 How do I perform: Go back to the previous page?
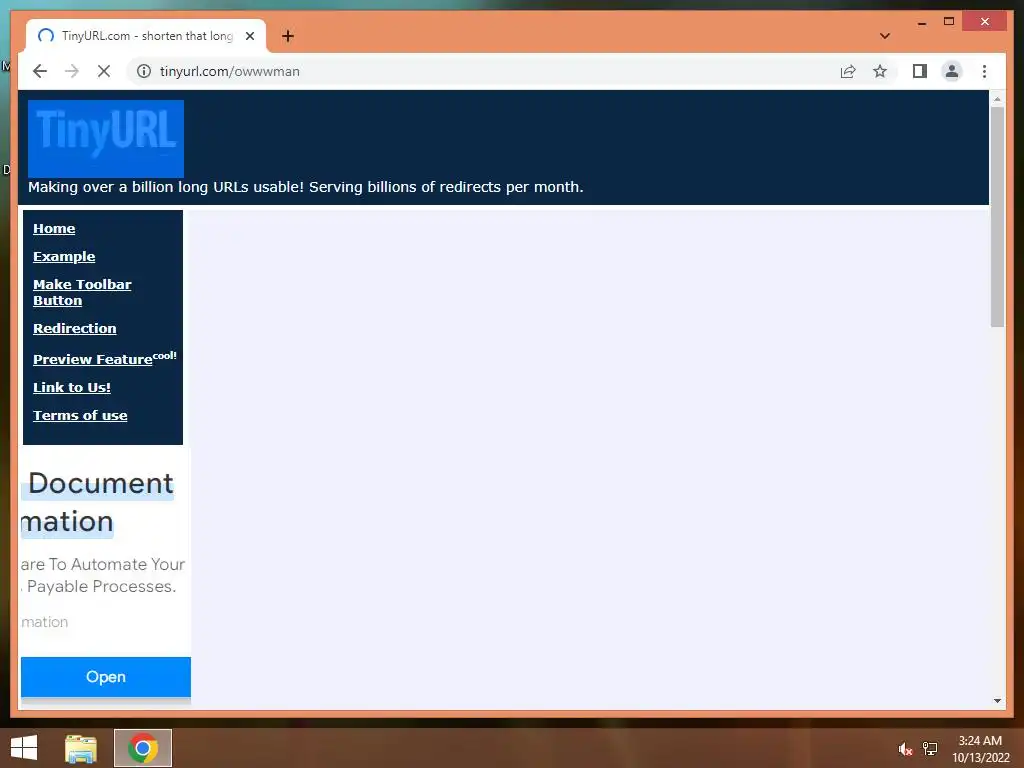click(x=40, y=71)
